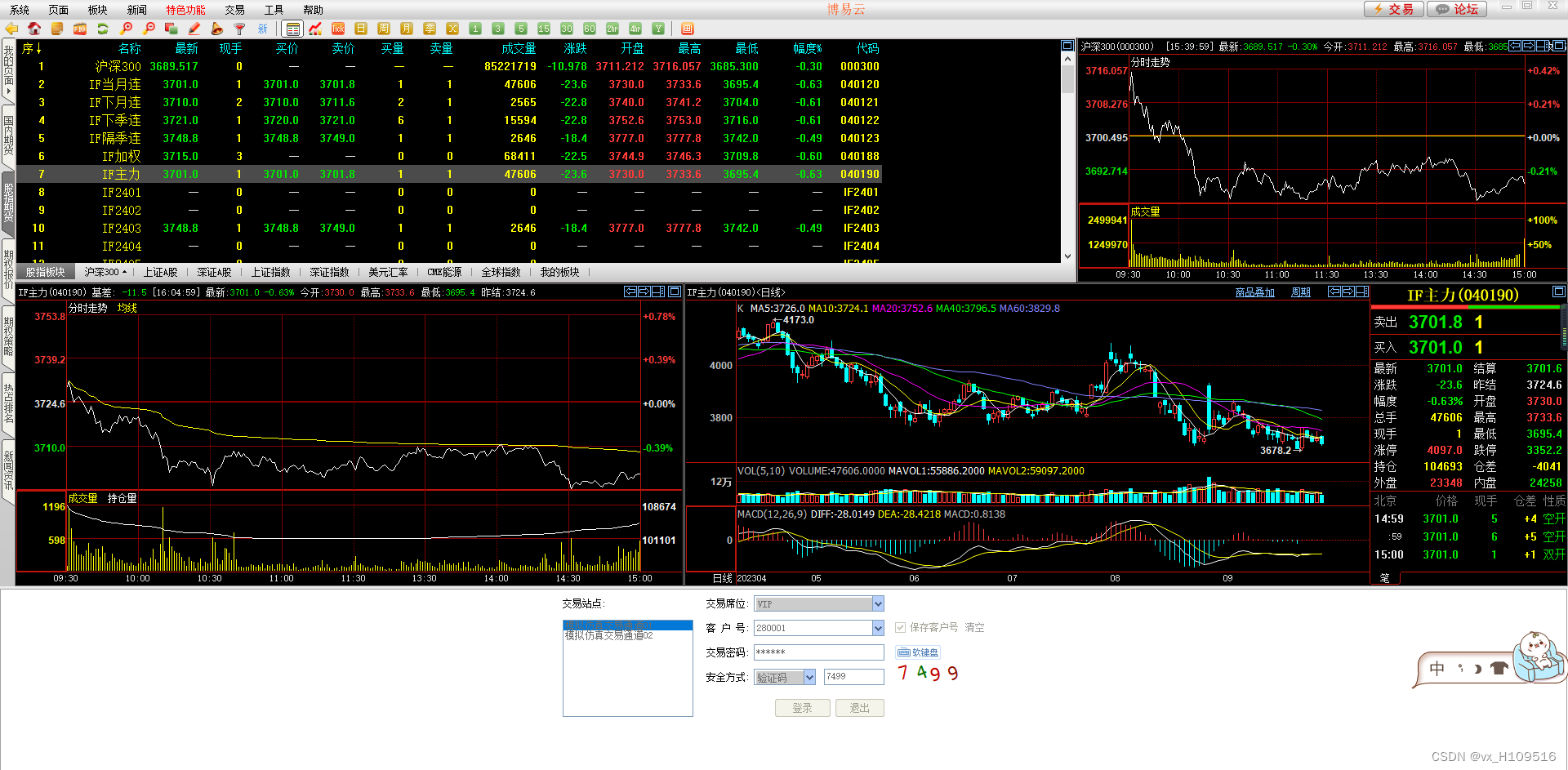1568x770 pixels.
Task: Sort by the 幅度% column header
Action: 808,48
